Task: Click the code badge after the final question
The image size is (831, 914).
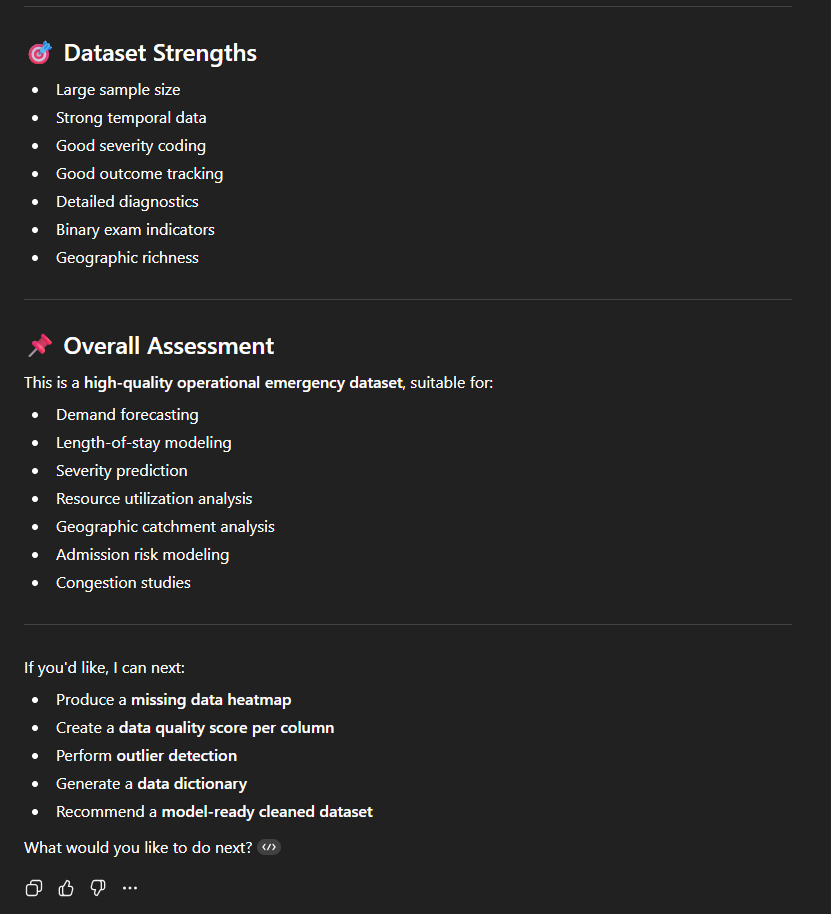Action: (x=268, y=847)
